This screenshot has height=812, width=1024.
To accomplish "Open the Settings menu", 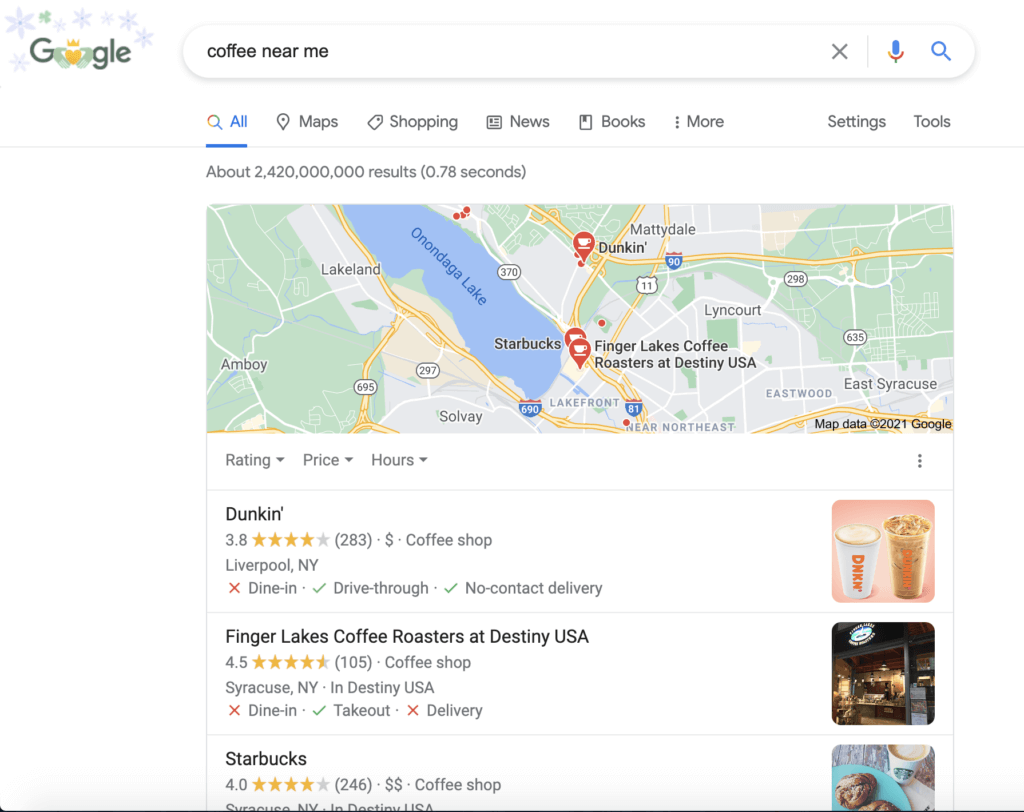I will click(856, 121).
